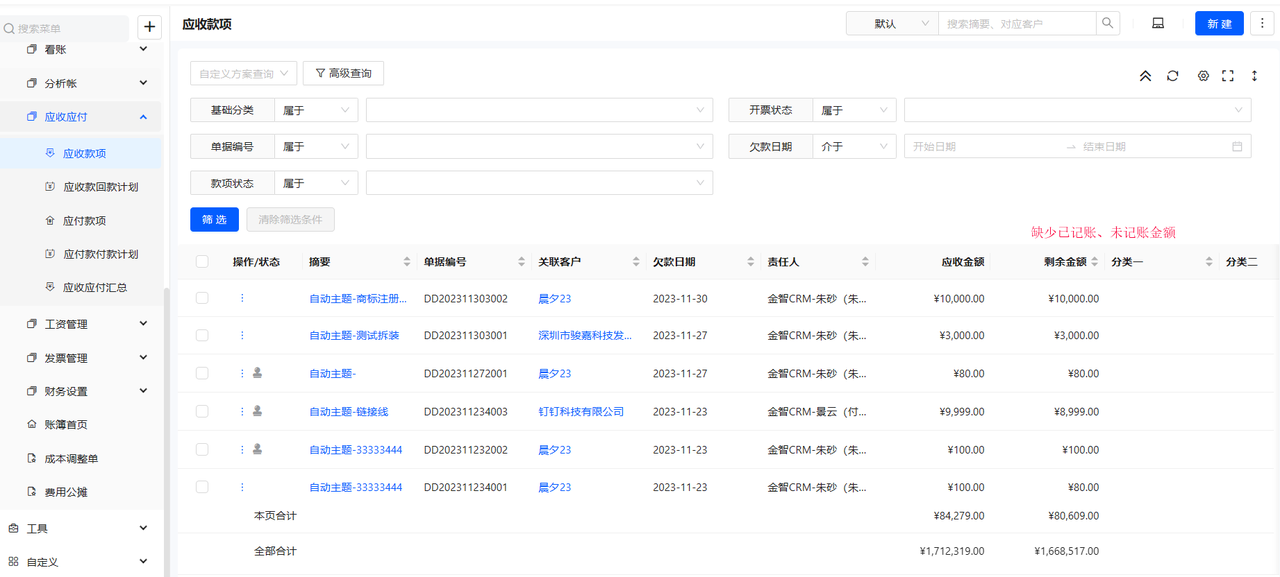The height and width of the screenshot is (577, 1280).
Task: Collapse filter panel with double-chevron up icon
Action: coord(1145,76)
